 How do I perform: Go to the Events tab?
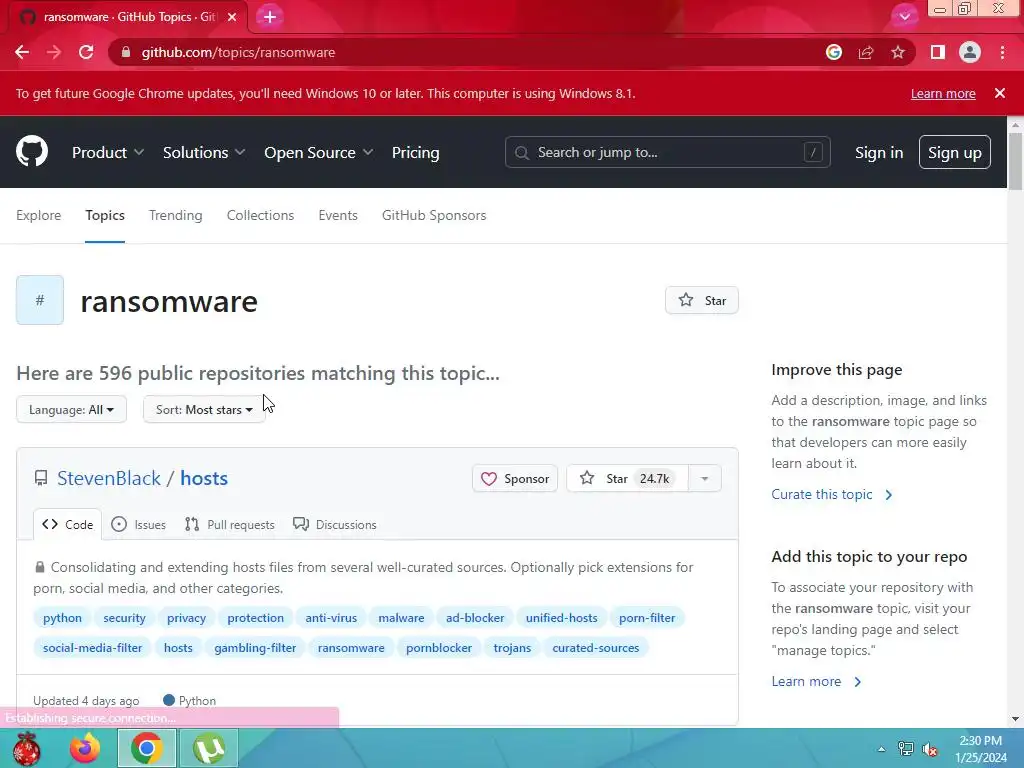click(x=338, y=215)
